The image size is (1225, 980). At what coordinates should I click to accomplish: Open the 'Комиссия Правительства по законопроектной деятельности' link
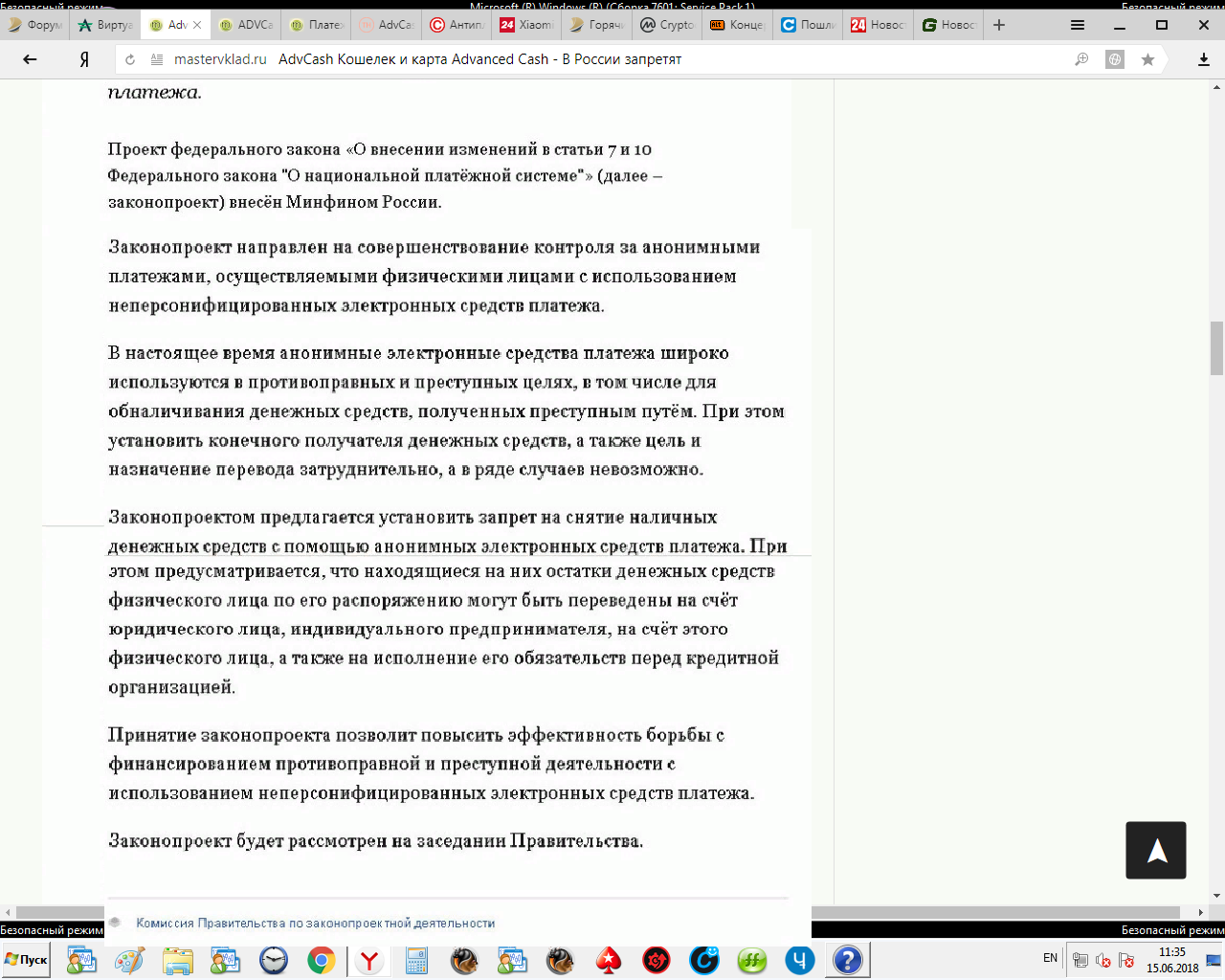click(x=315, y=924)
